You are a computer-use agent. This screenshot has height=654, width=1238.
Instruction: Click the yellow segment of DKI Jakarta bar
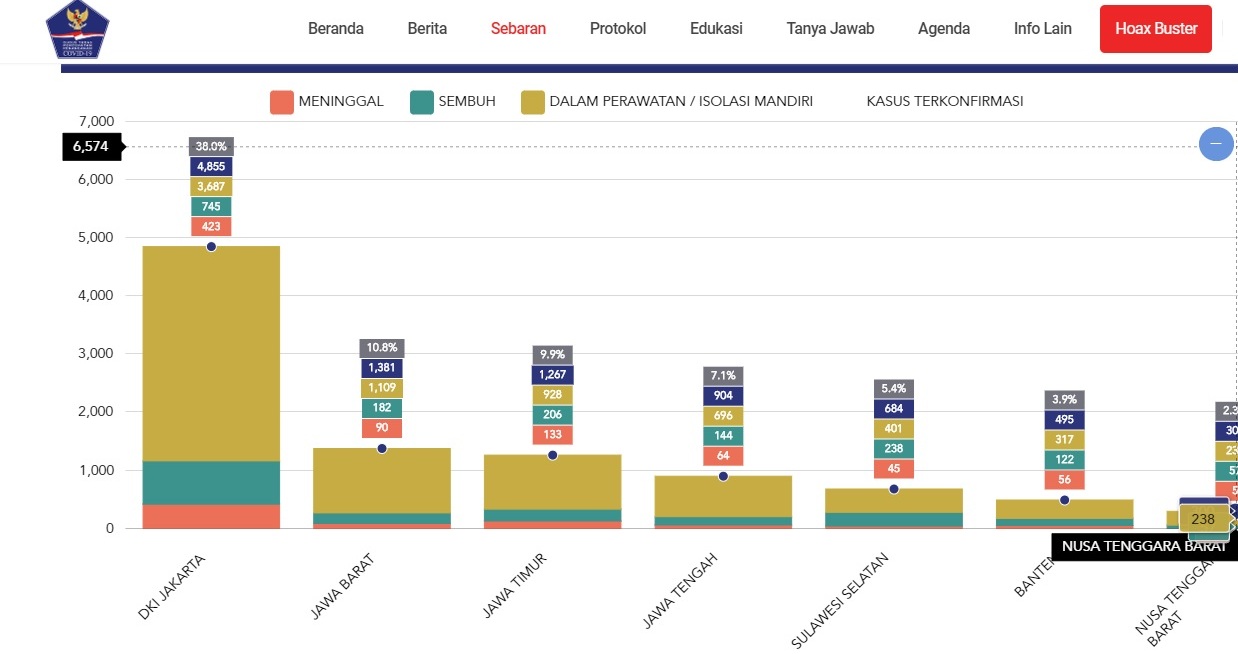click(211, 350)
